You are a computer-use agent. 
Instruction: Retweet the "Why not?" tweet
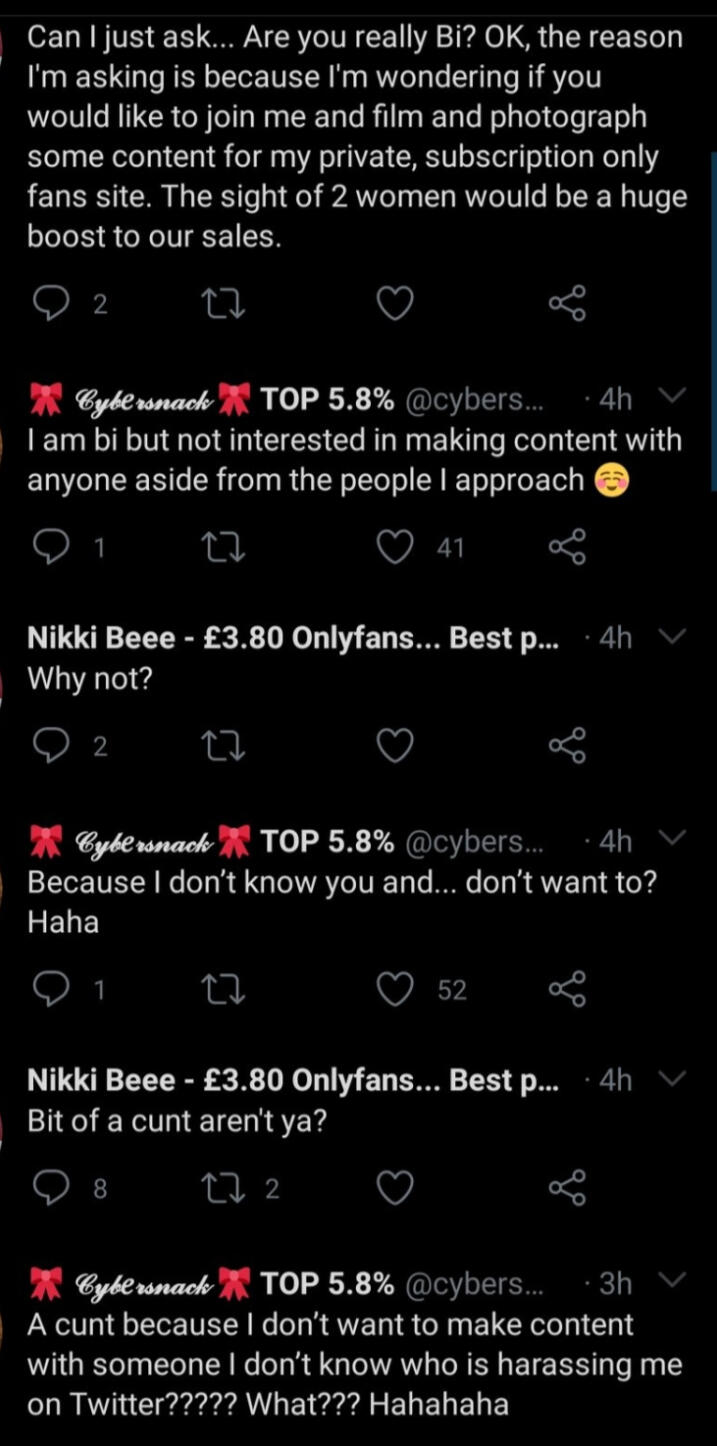[x=223, y=745]
